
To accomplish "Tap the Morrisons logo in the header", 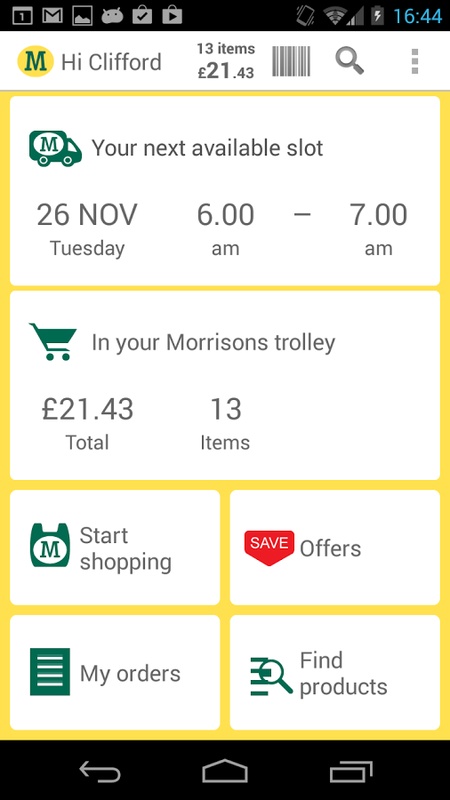I will pyautogui.click(x=35, y=61).
